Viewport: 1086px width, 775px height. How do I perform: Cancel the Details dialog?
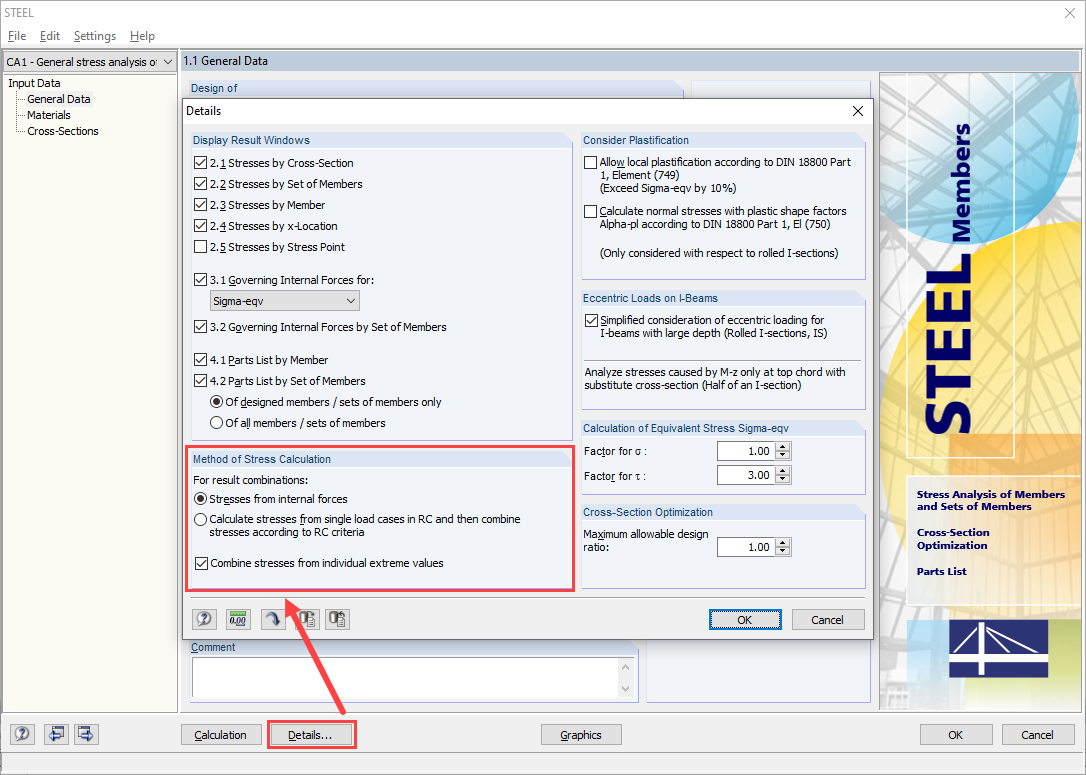[828, 620]
